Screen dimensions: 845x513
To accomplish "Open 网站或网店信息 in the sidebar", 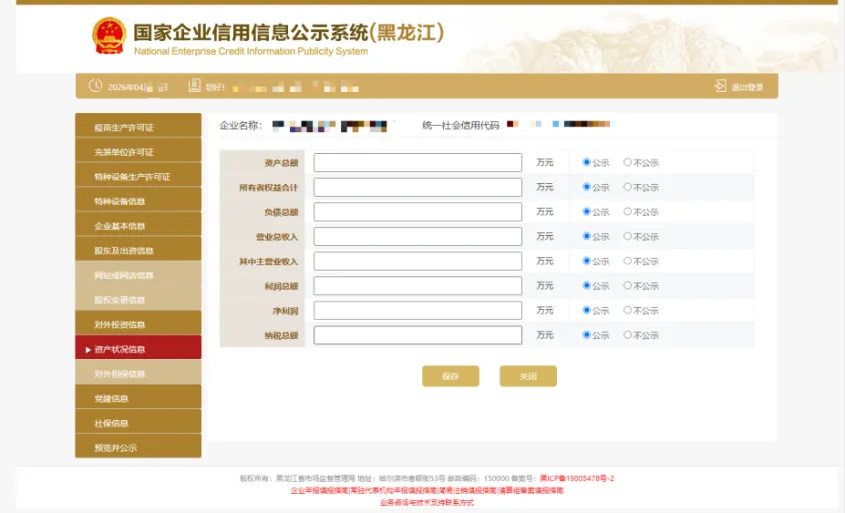I will (x=138, y=274).
